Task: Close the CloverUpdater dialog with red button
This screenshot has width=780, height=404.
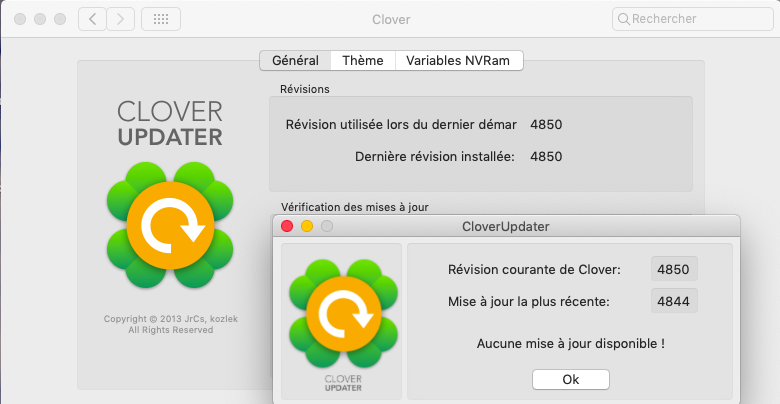Action: click(287, 226)
